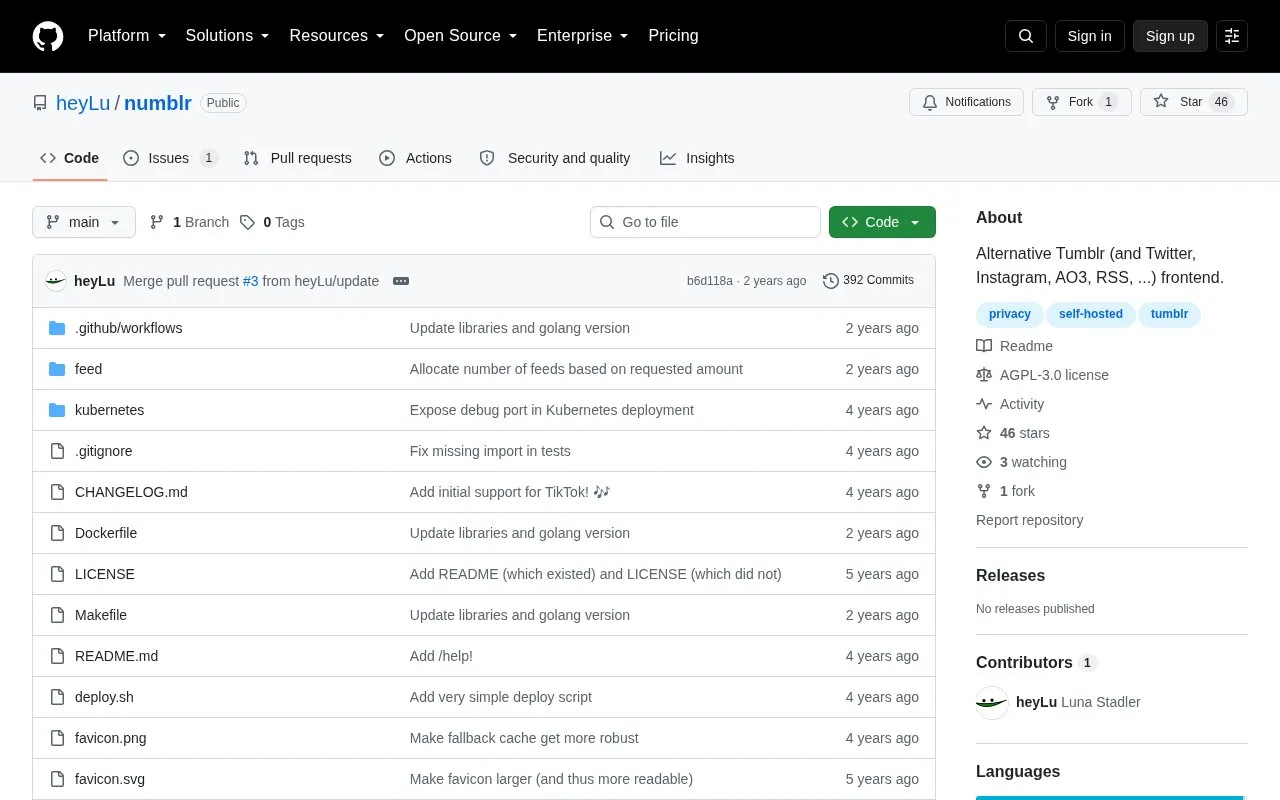Open the self-hosted topic tag

click(x=1090, y=314)
